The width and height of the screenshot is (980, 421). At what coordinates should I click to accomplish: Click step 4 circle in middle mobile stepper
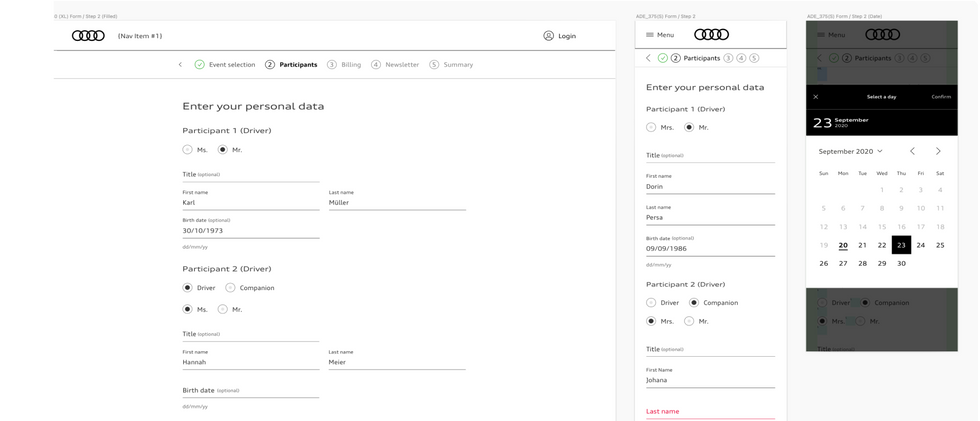pyautogui.click(x=741, y=58)
